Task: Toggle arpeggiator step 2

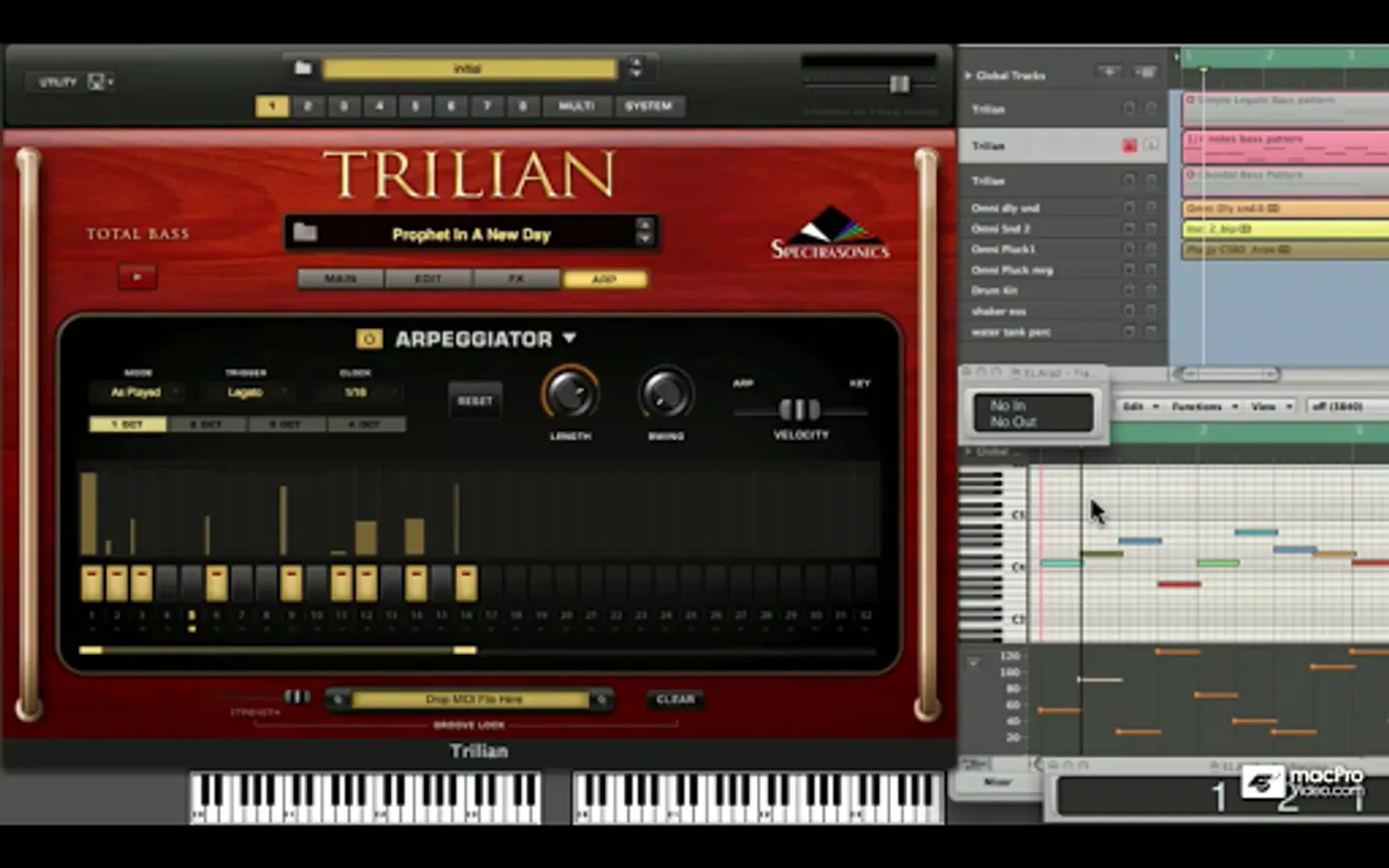Action: tap(117, 583)
